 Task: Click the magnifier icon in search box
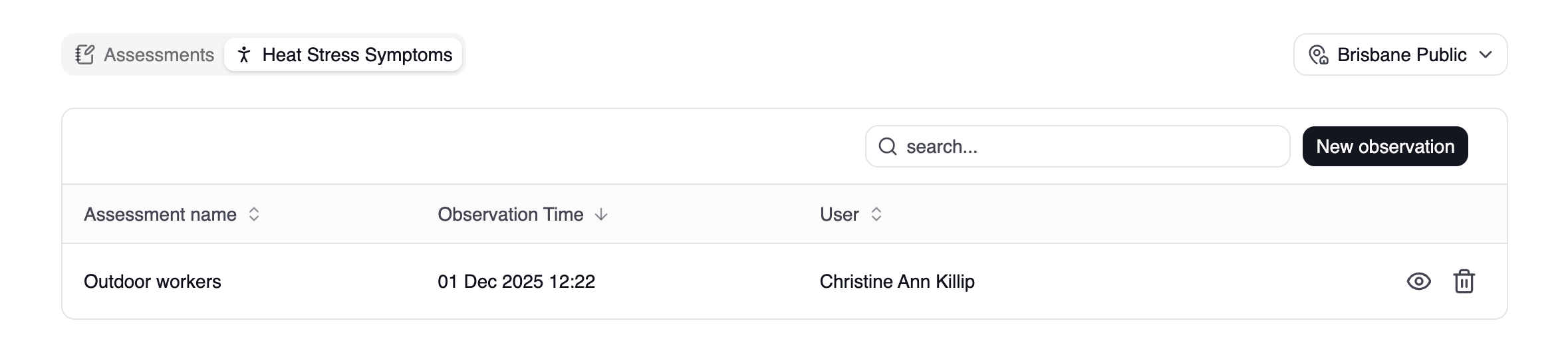[x=888, y=146]
